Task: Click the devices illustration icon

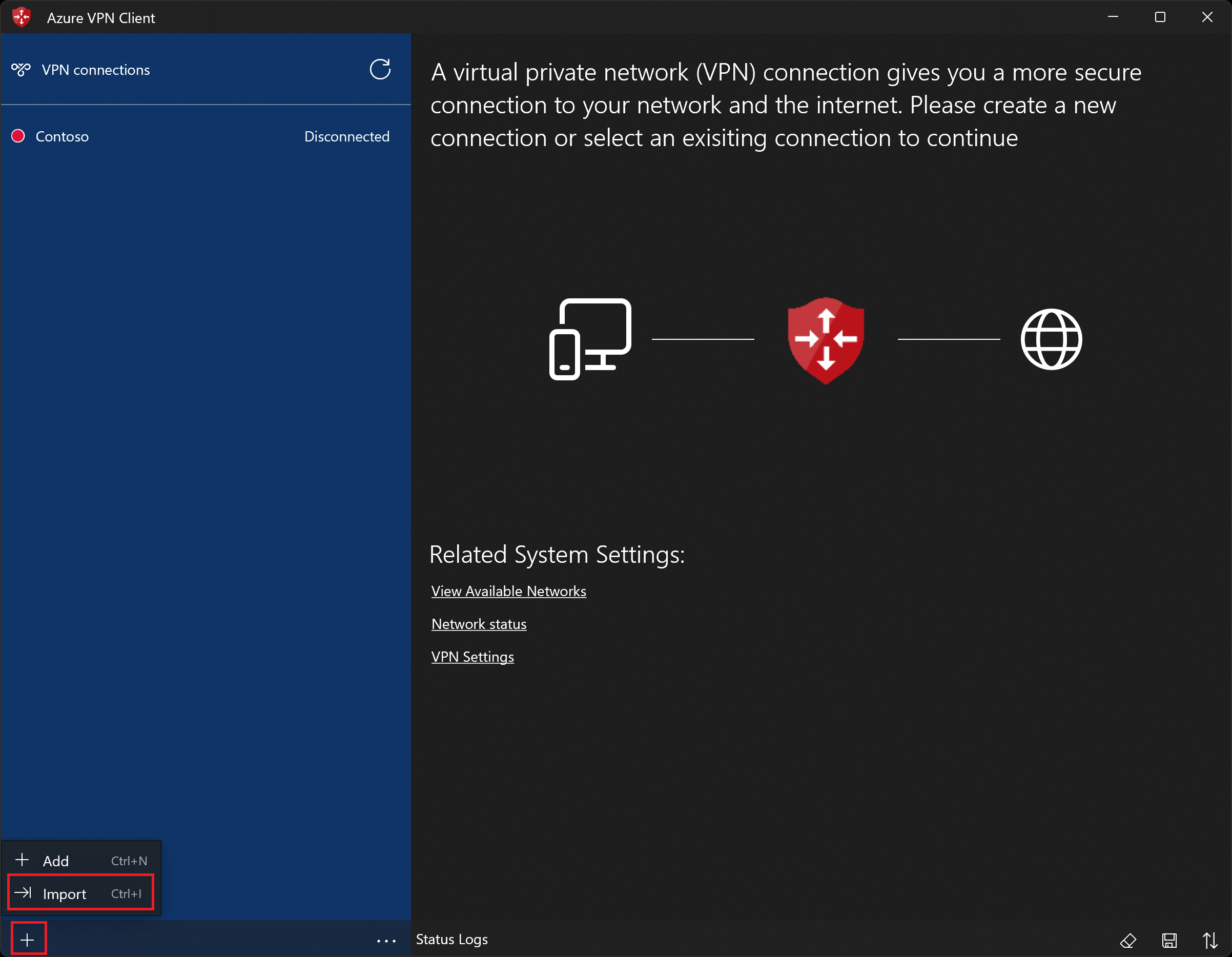Action: [x=590, y=339]
